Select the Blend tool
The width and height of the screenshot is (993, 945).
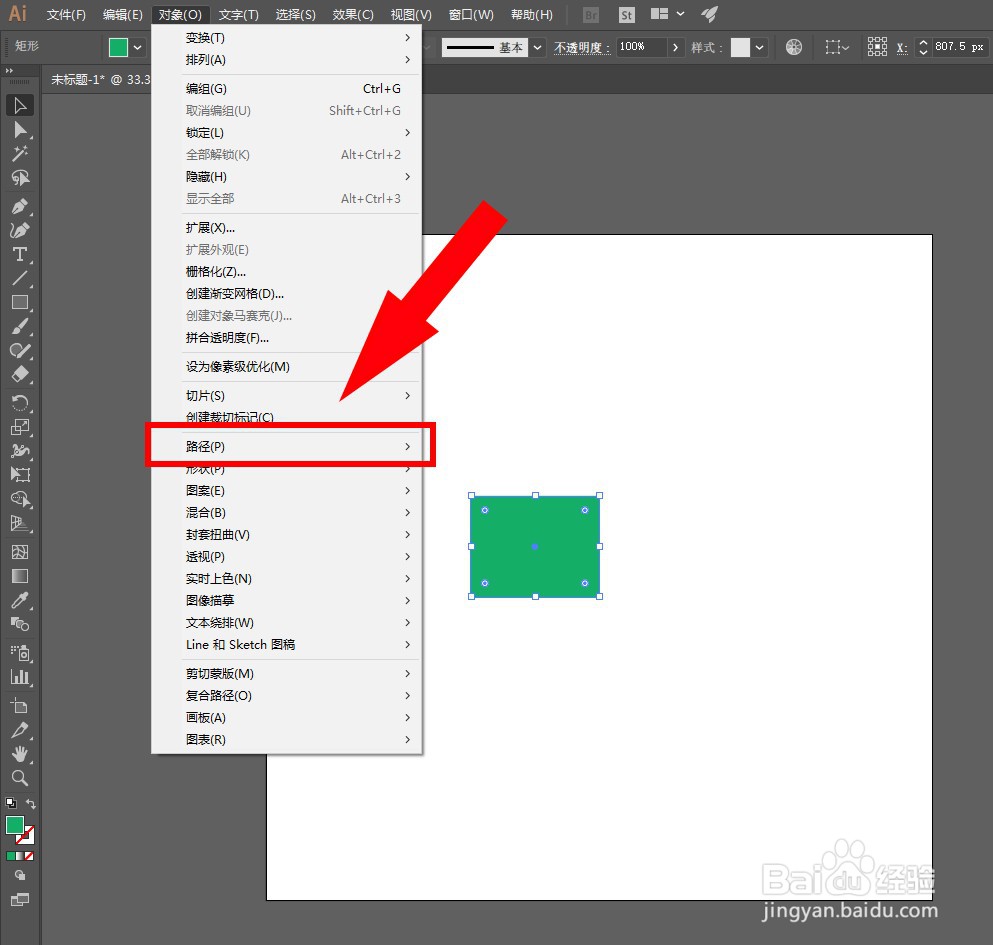[20, 624]
